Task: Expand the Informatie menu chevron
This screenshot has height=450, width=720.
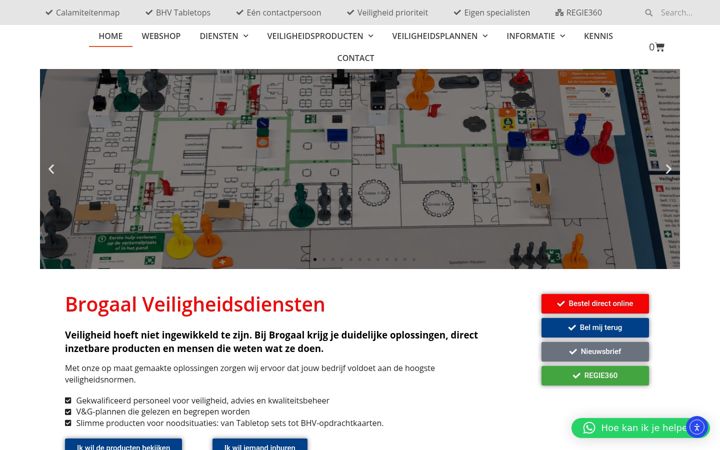Action: coord(562,36)
